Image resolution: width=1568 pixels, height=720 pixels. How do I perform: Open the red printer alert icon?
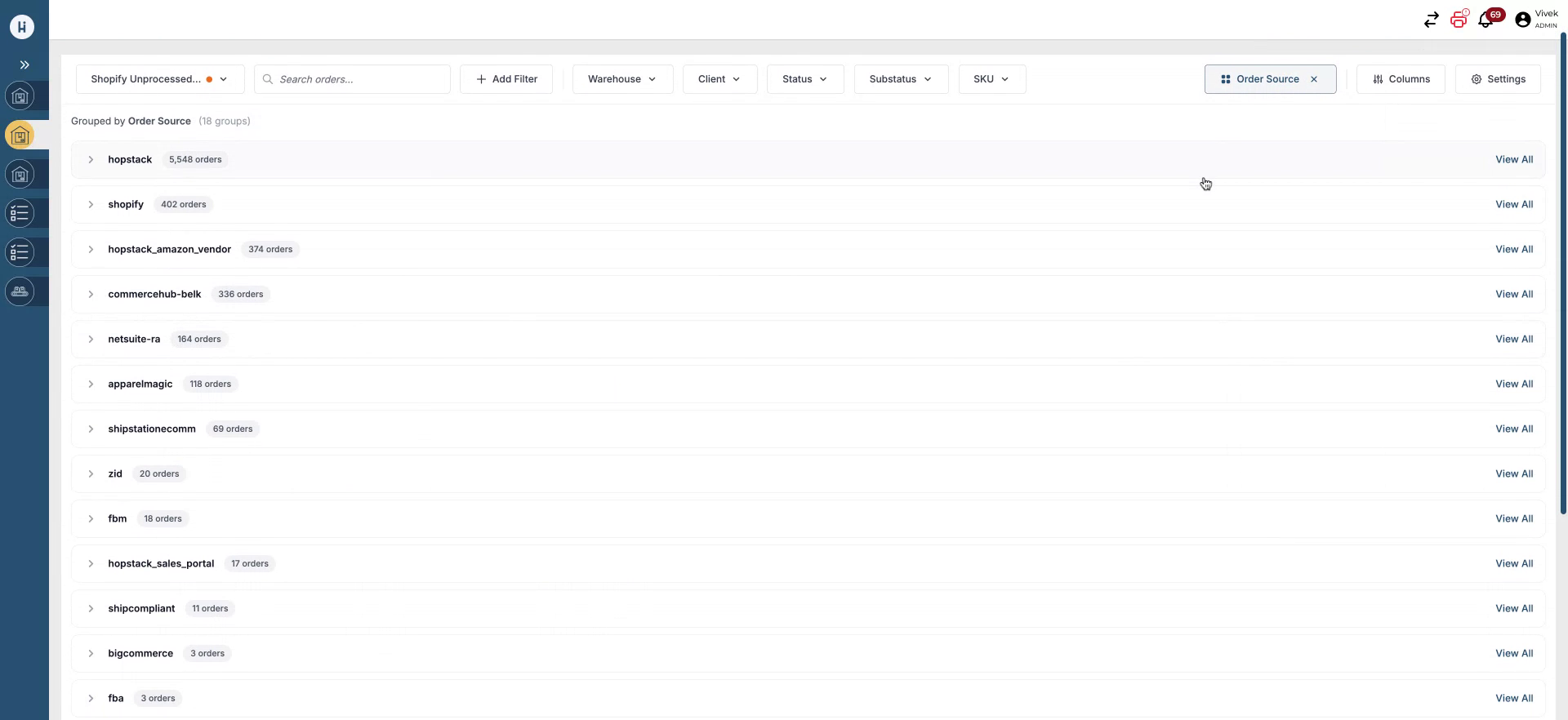coord(1459,20)
